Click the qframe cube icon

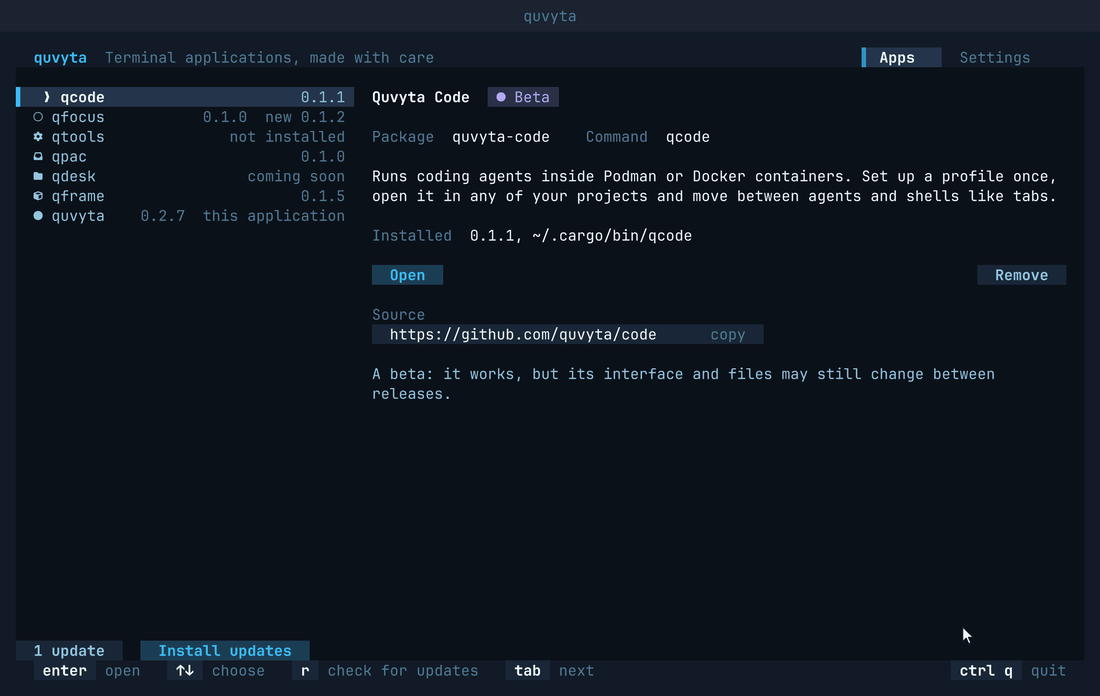pos(38,196)
